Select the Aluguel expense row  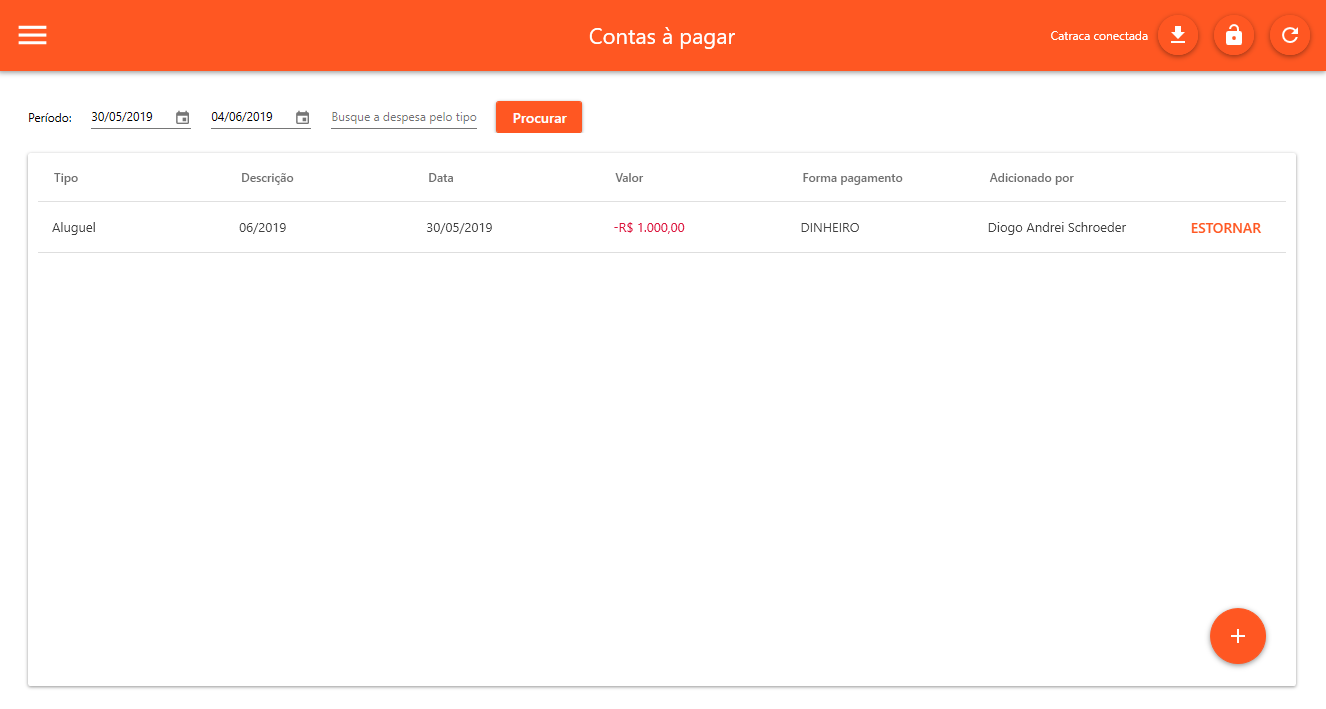click(x=74, y=228)
